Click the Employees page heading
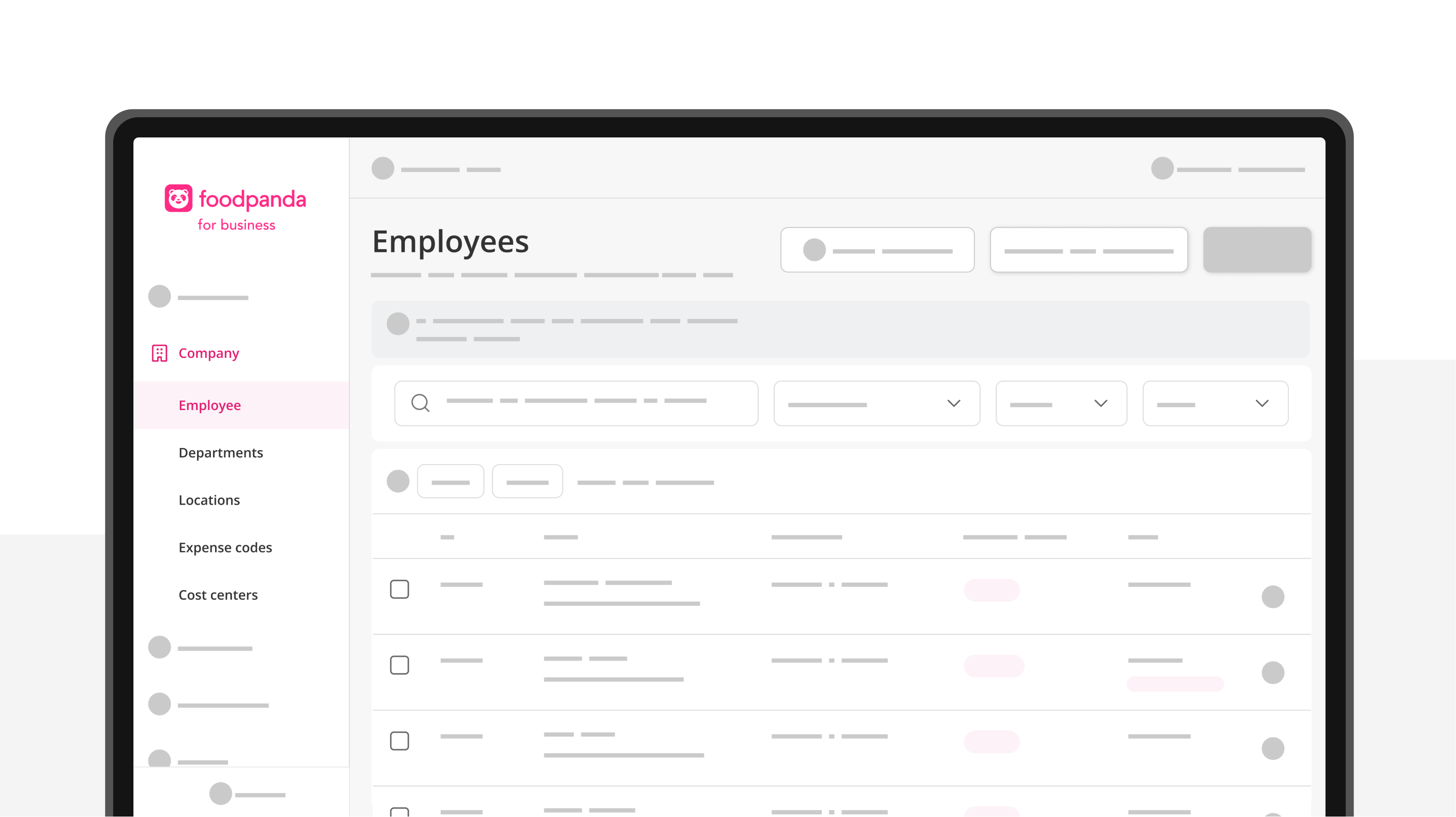Image resolution: width=1456 pixels, height=817 pixels. [450, 242]
